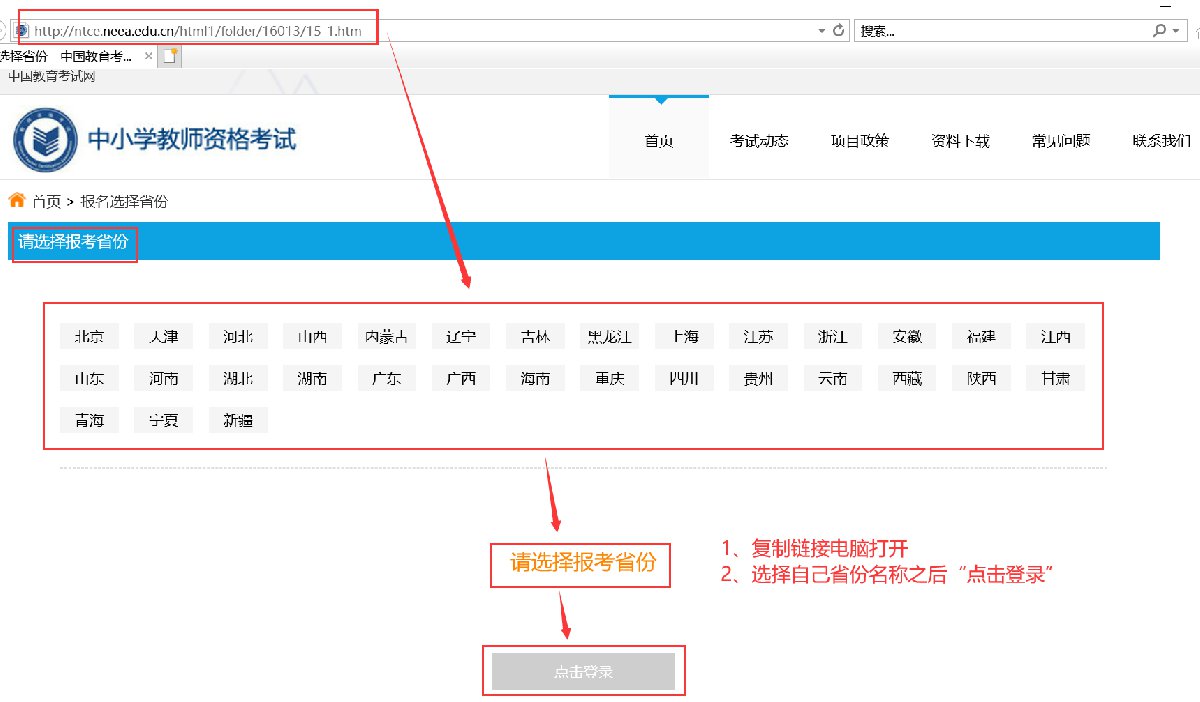Click the gray 点击登录 button
The image size is (1200, 702).
coord(584,672)
